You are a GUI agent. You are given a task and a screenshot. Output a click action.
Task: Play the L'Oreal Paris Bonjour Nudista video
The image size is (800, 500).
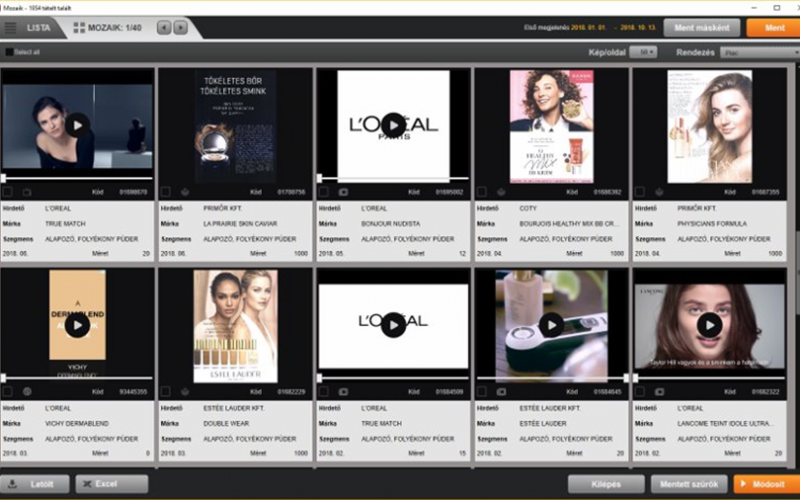point(393,124)
